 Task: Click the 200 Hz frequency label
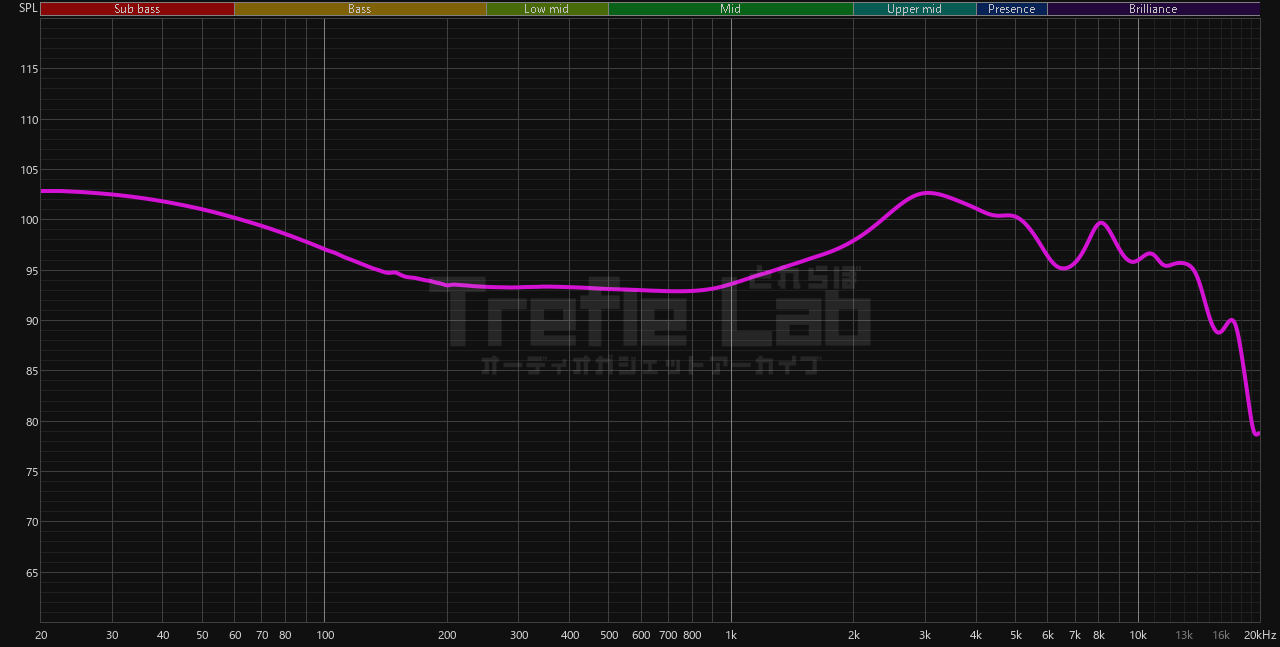(x=447, y=635)
